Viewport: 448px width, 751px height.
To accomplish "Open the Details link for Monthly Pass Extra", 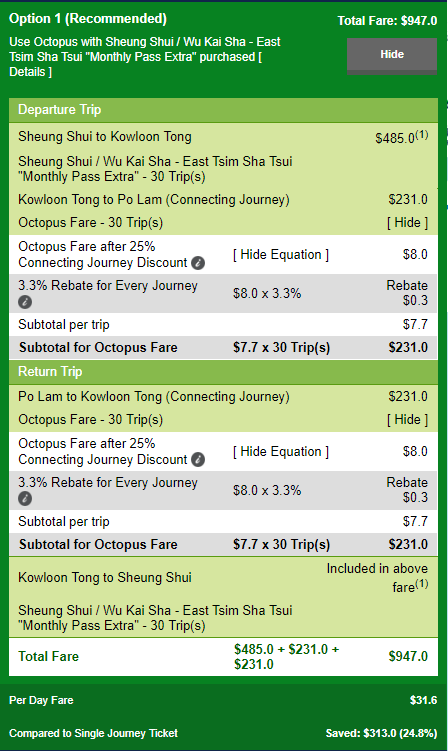I will [31, 72].
